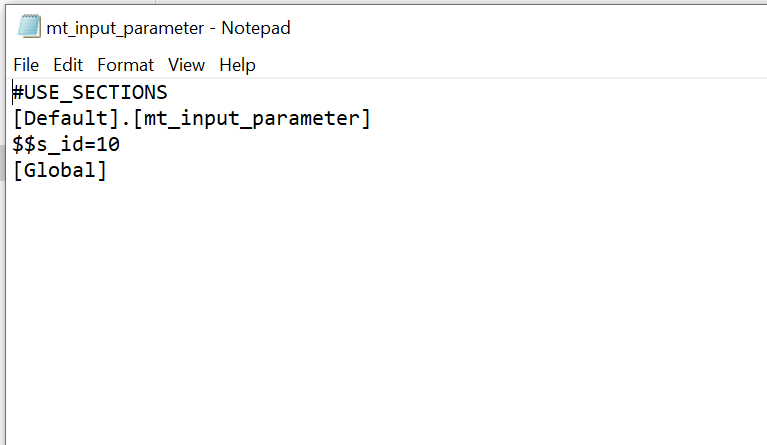
Task: Click on the value 10 after the equals sign
Action: tap(108, 144)
